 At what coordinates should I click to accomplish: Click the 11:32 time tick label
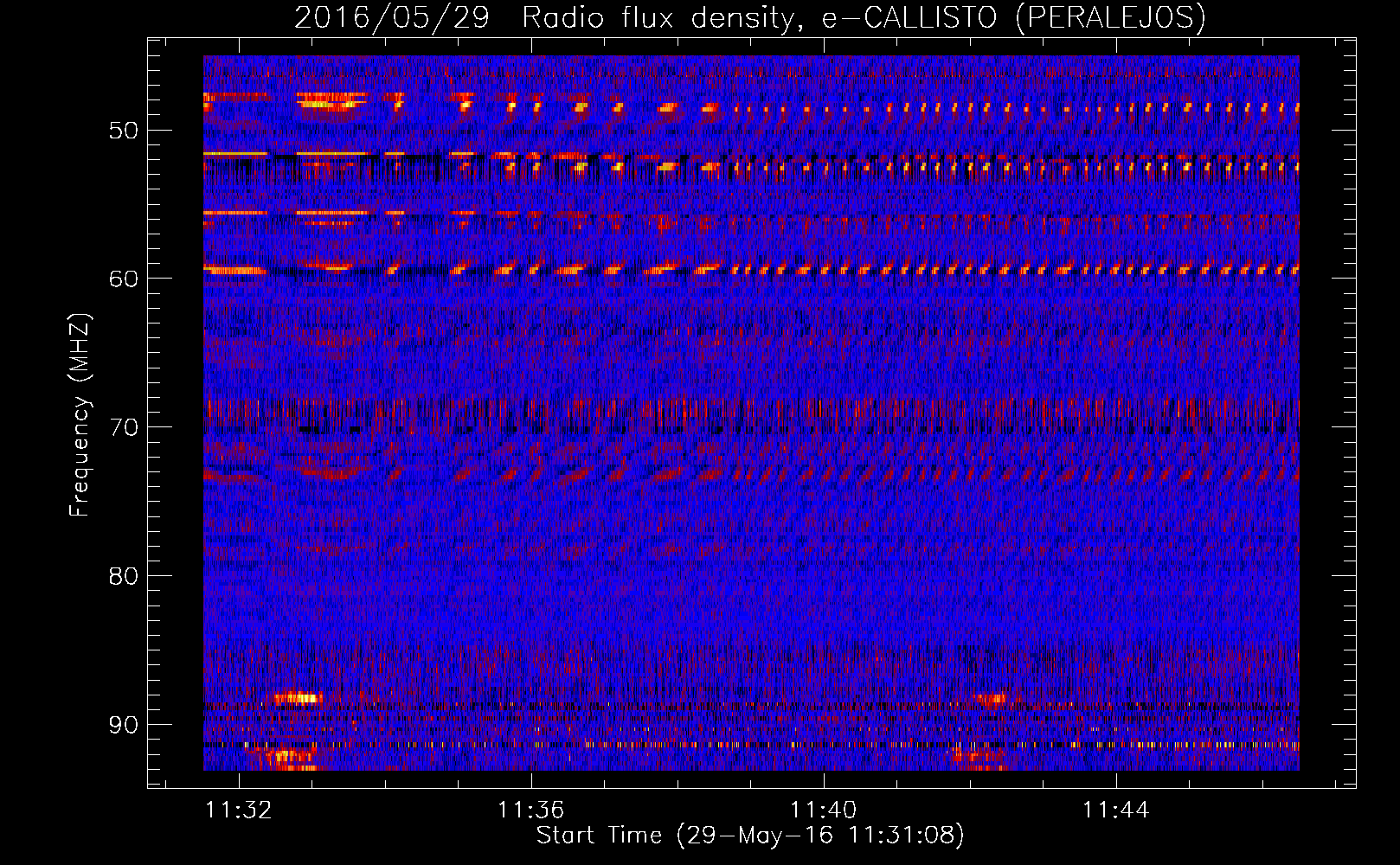pyautogui.click(x=238, y=810)
